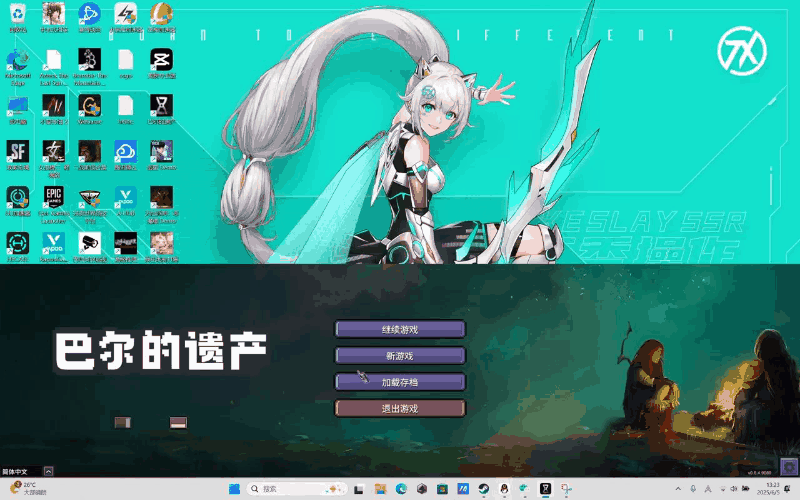
Task: Select the 简体中文 language field
Action: click(22, 471)
